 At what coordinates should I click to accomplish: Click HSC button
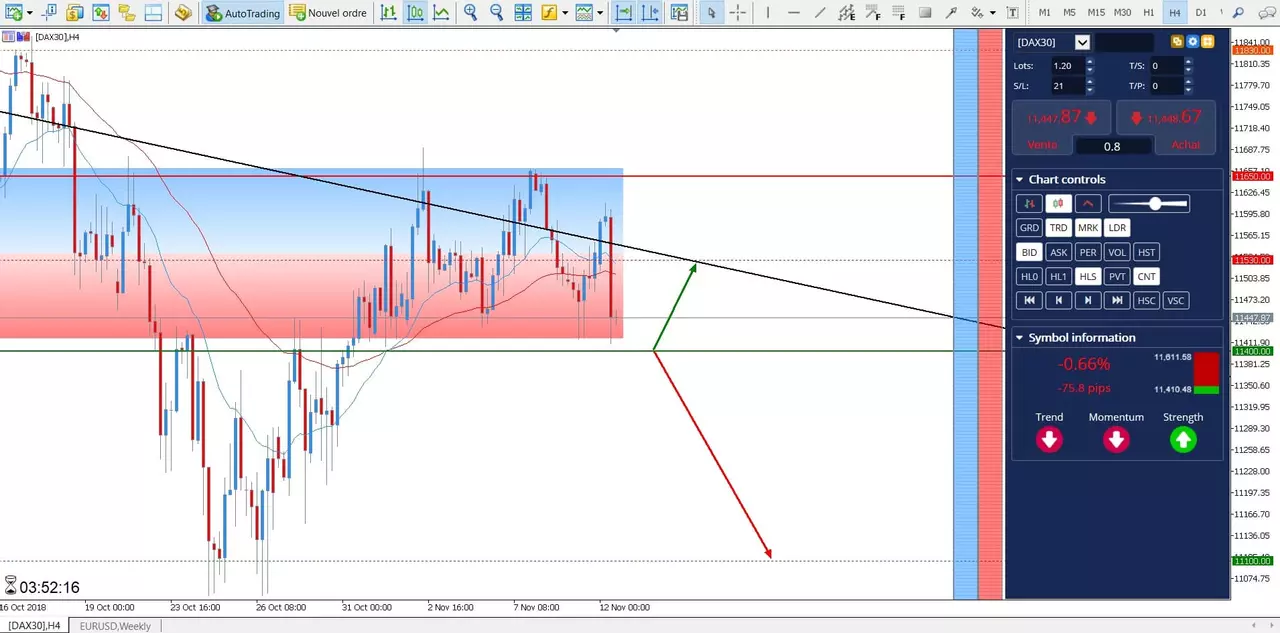(1147, 301)
